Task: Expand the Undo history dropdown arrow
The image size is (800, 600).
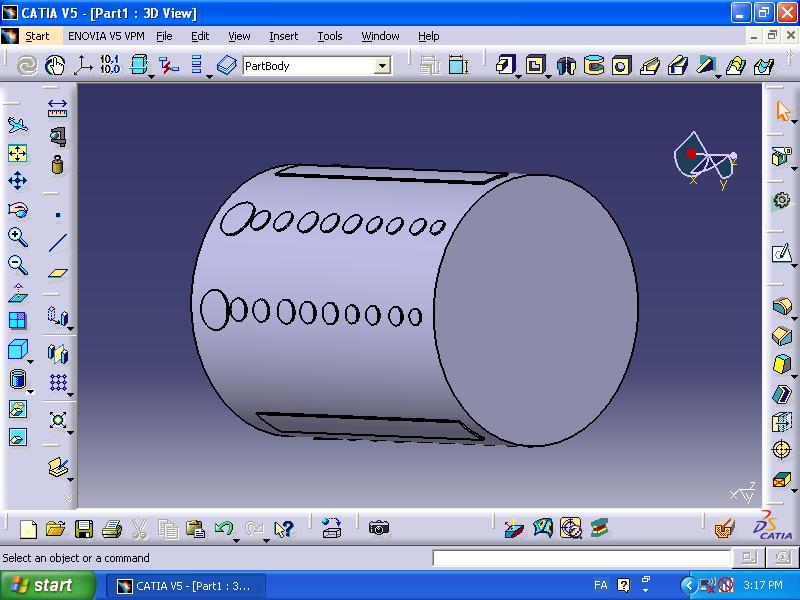Action: point(236,537)
